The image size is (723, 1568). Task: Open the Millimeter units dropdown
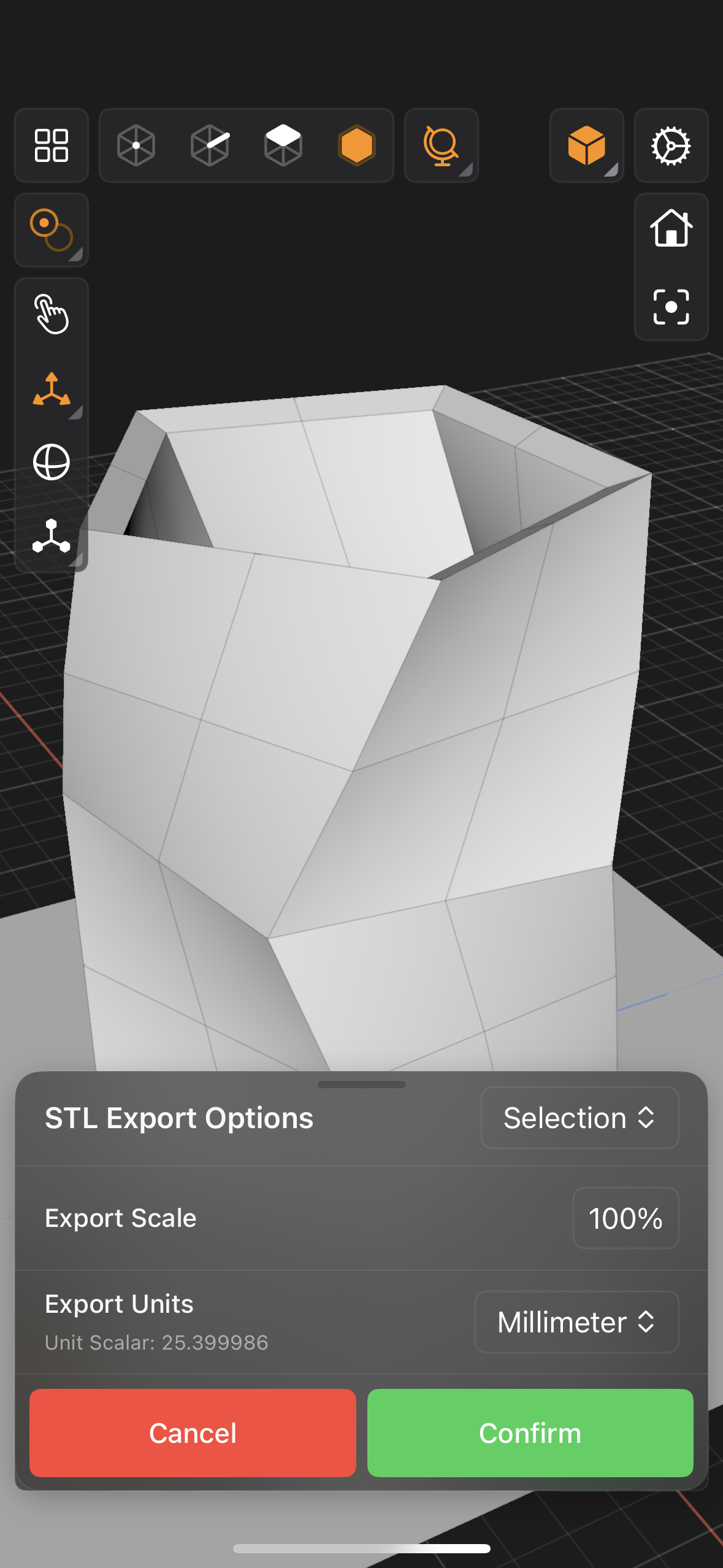tap(576, 1322)
